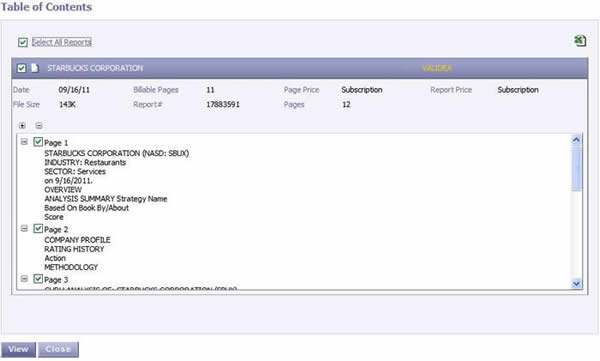Click 'COMPANY PROFILE' entry
This screenshot has height=361, width=600.
77,240
